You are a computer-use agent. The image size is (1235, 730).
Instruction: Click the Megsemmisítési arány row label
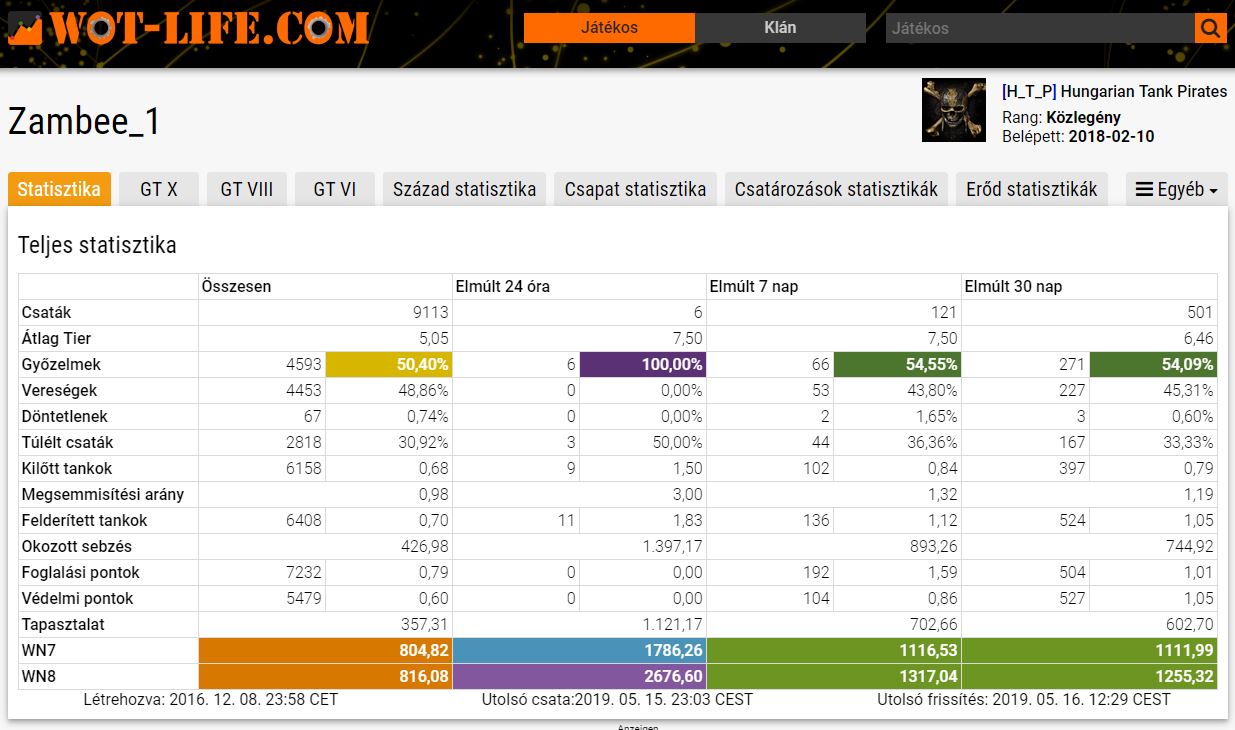103,495
